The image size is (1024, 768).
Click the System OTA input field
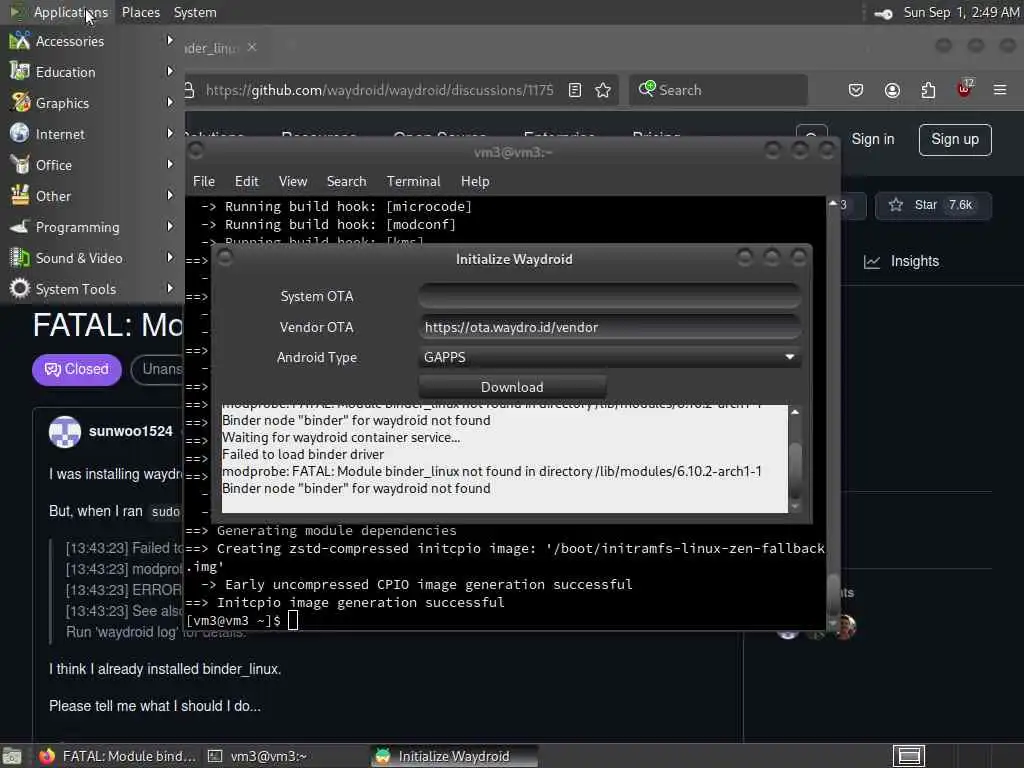[609, 296]
